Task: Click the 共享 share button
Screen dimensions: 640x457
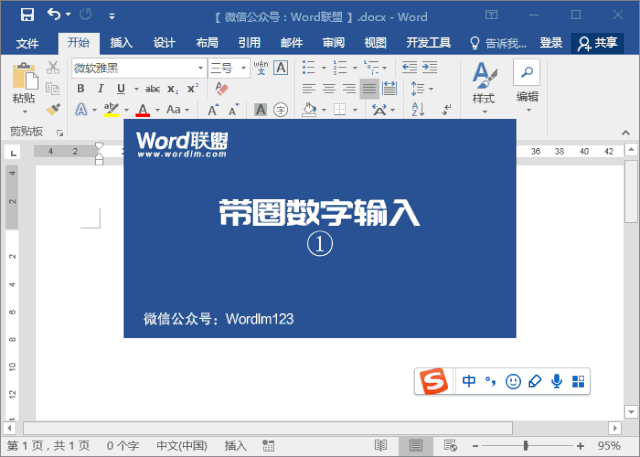Action: (597, 43)
